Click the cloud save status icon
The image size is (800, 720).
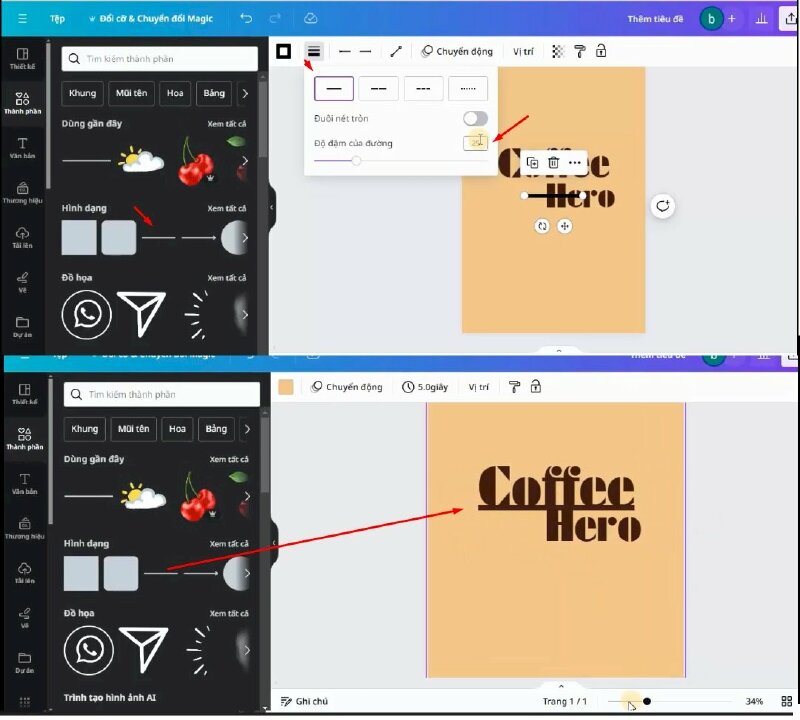point(311,18)
